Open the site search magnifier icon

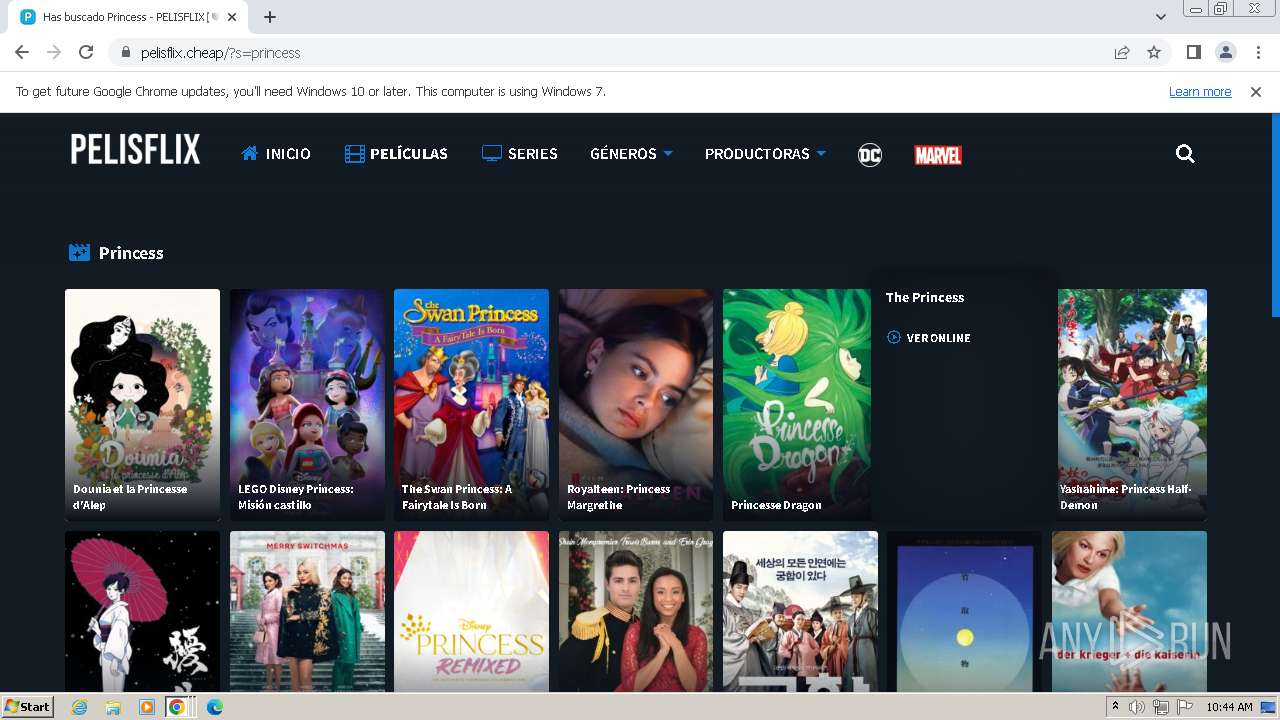(x=1185, y=154)
